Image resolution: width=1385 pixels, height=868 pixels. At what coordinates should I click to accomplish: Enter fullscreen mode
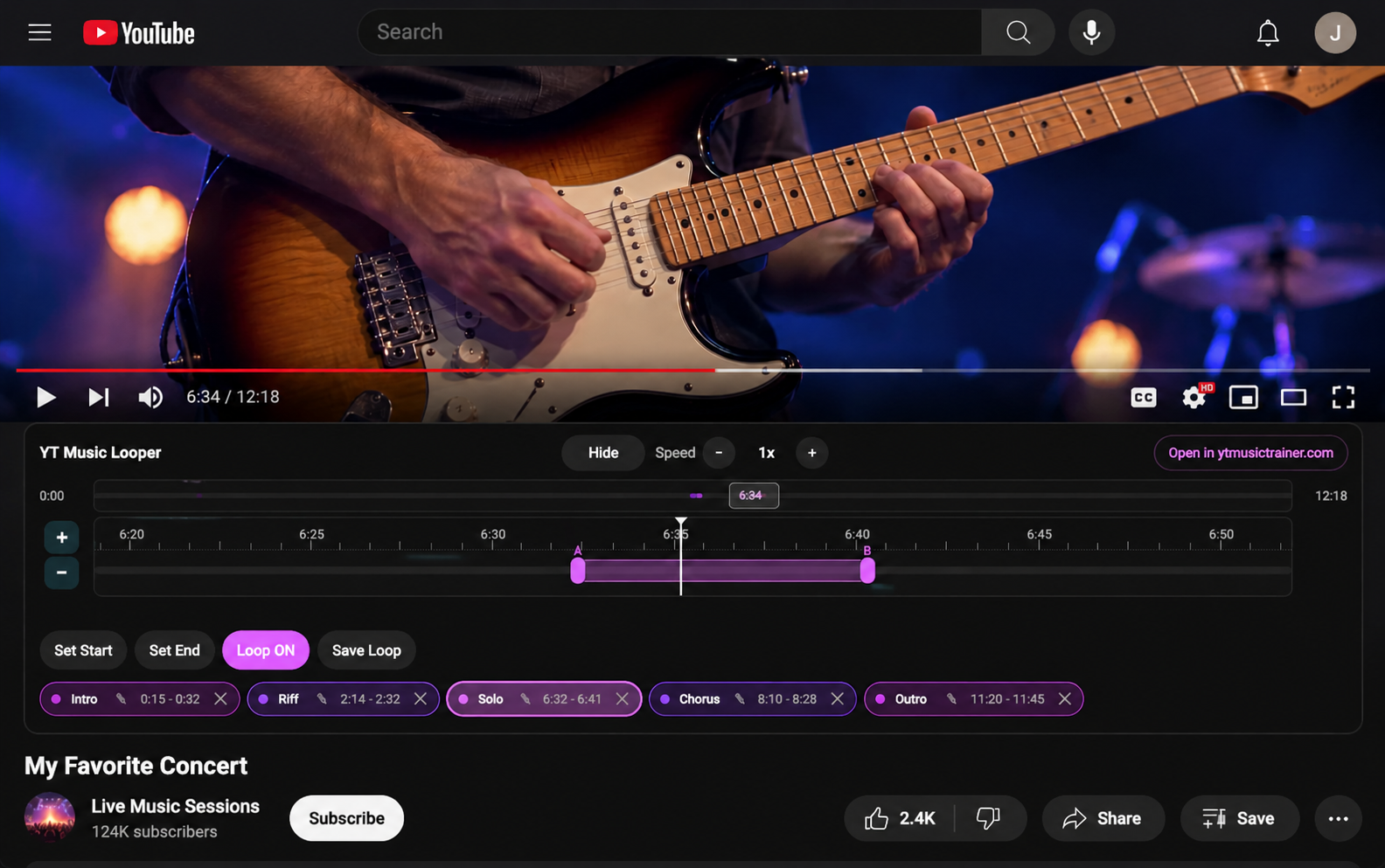pyautogui.click(x=1343, y=398)
